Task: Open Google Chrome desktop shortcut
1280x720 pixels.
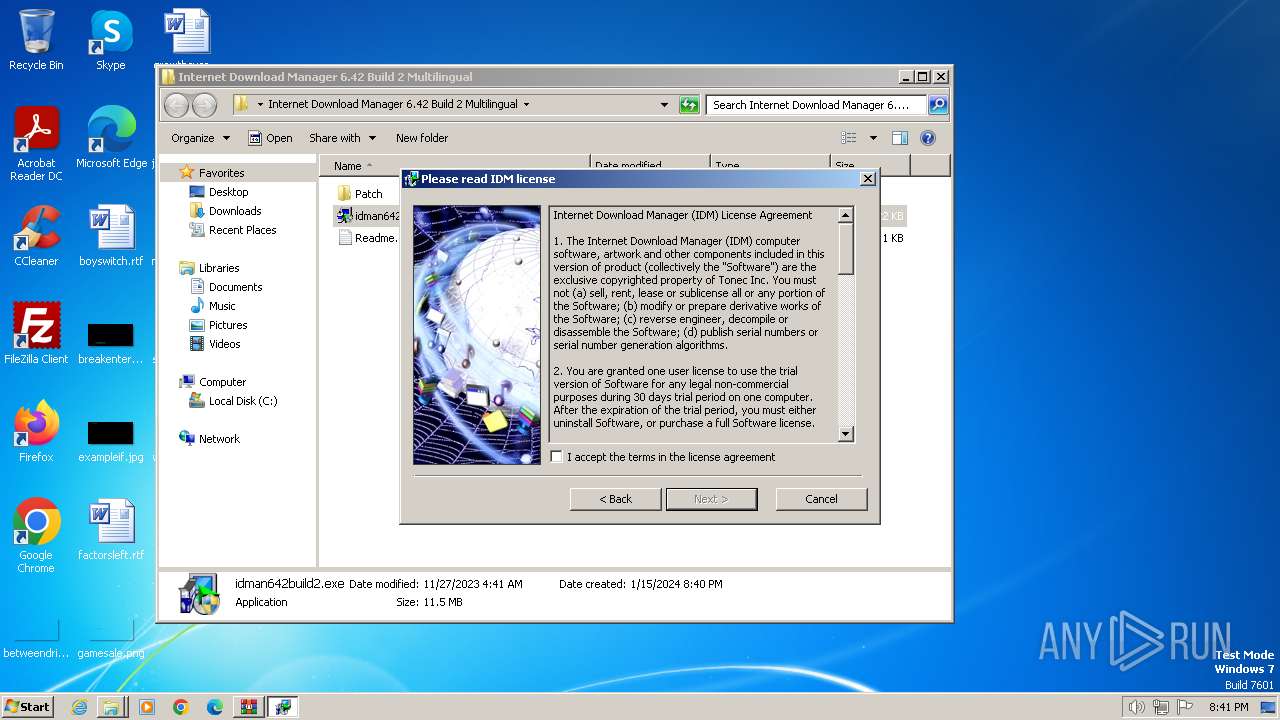Action: click(x=36, y=535)
